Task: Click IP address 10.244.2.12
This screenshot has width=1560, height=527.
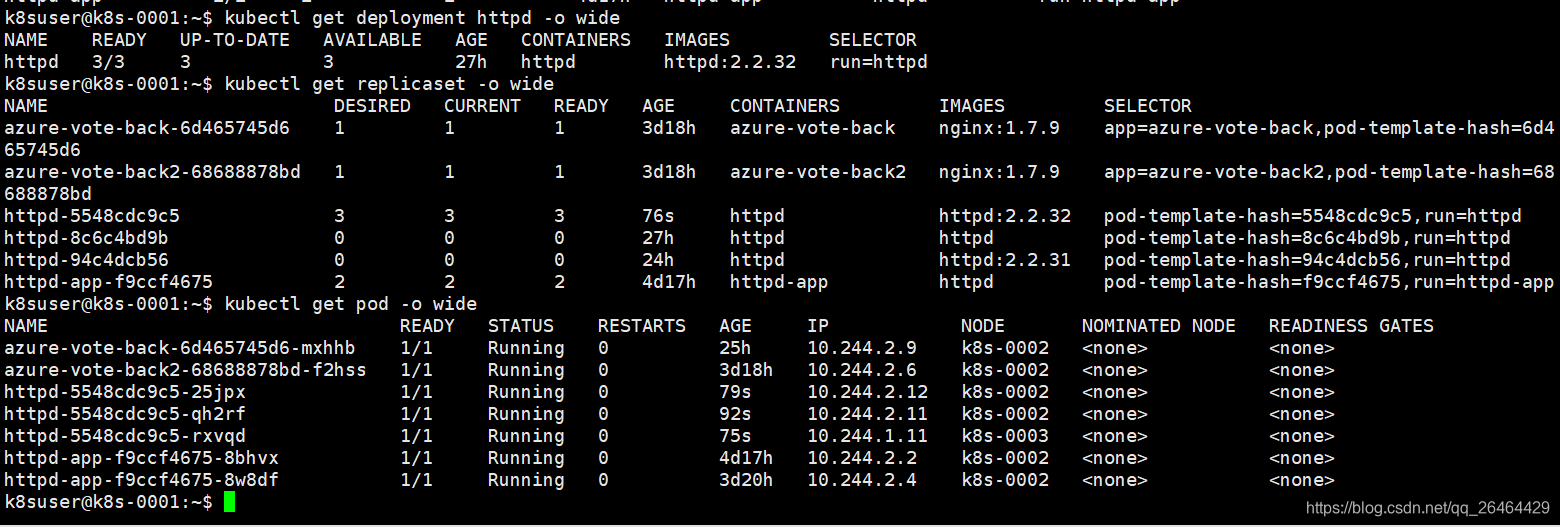Action: 868,392
